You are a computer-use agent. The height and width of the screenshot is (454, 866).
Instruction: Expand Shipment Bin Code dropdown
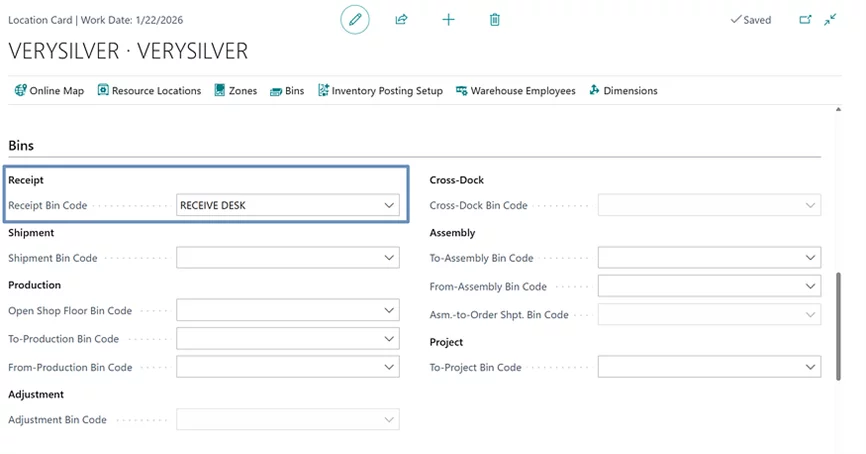(x=389, y=258)
